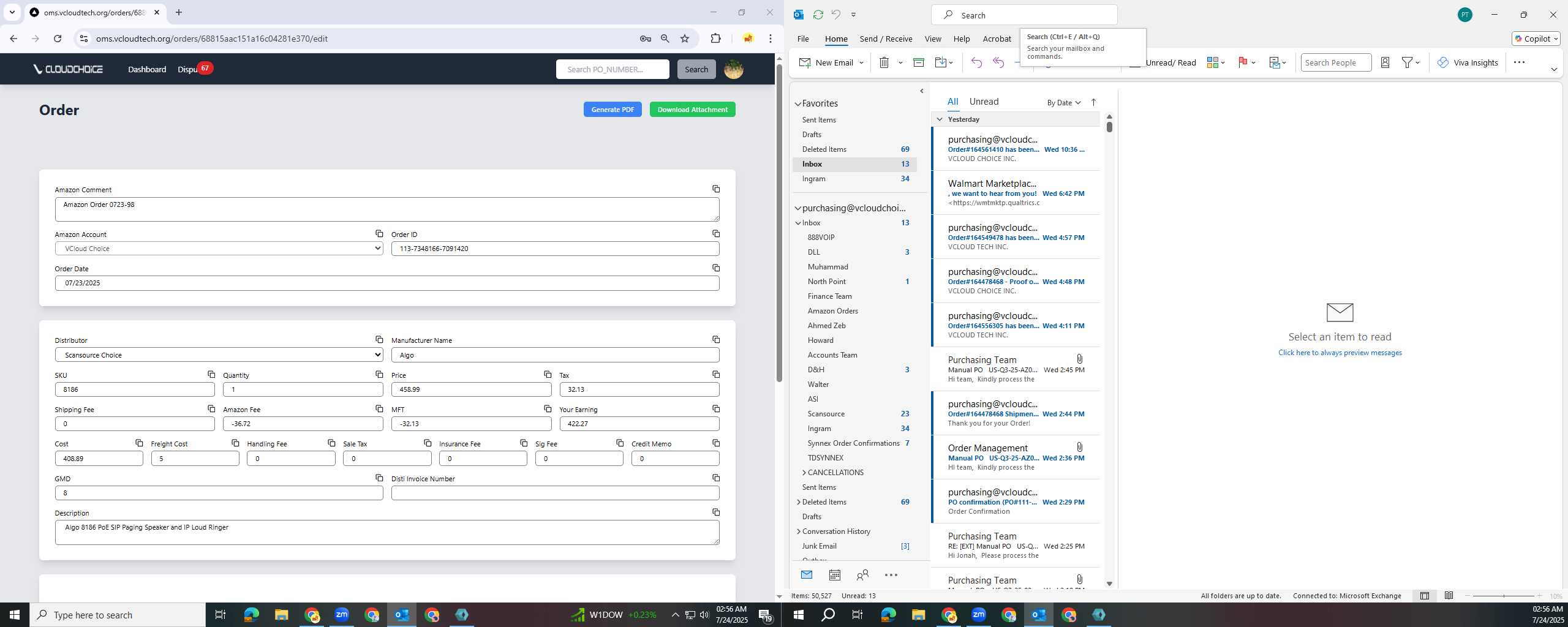This screenshot has width=1568, height=627.
Task: Click the Search People field in Outlook
Action: point(1335,62)
